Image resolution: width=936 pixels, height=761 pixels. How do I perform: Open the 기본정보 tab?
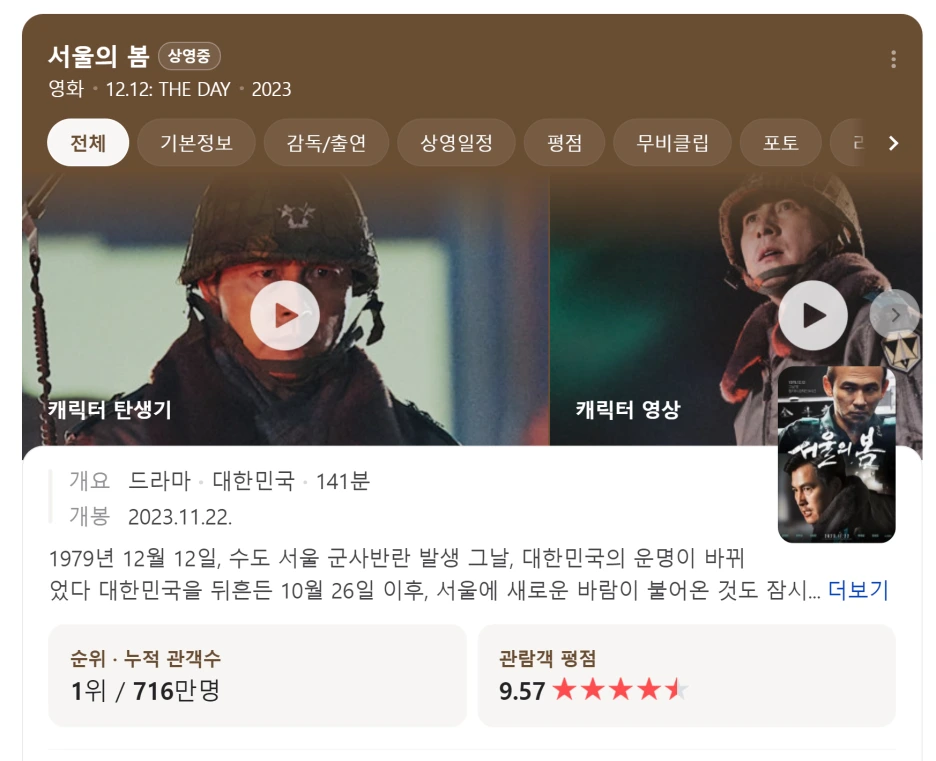click(196, 143)
